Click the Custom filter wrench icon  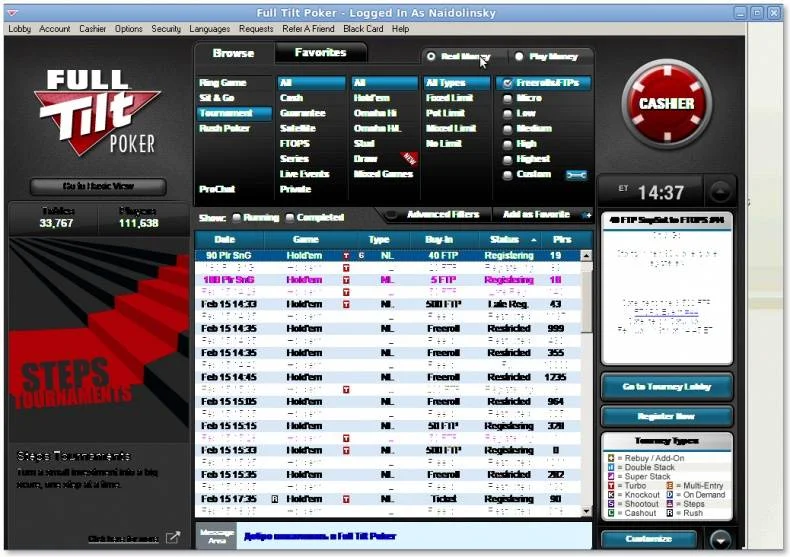click(x=576, y=175)
